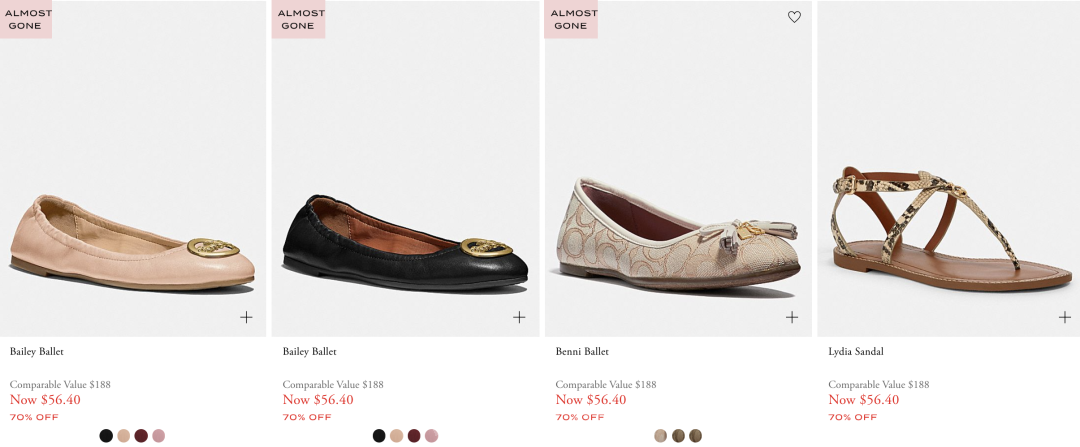Click plus quick-view icon on Lydia Sandal

(1065, 317)
